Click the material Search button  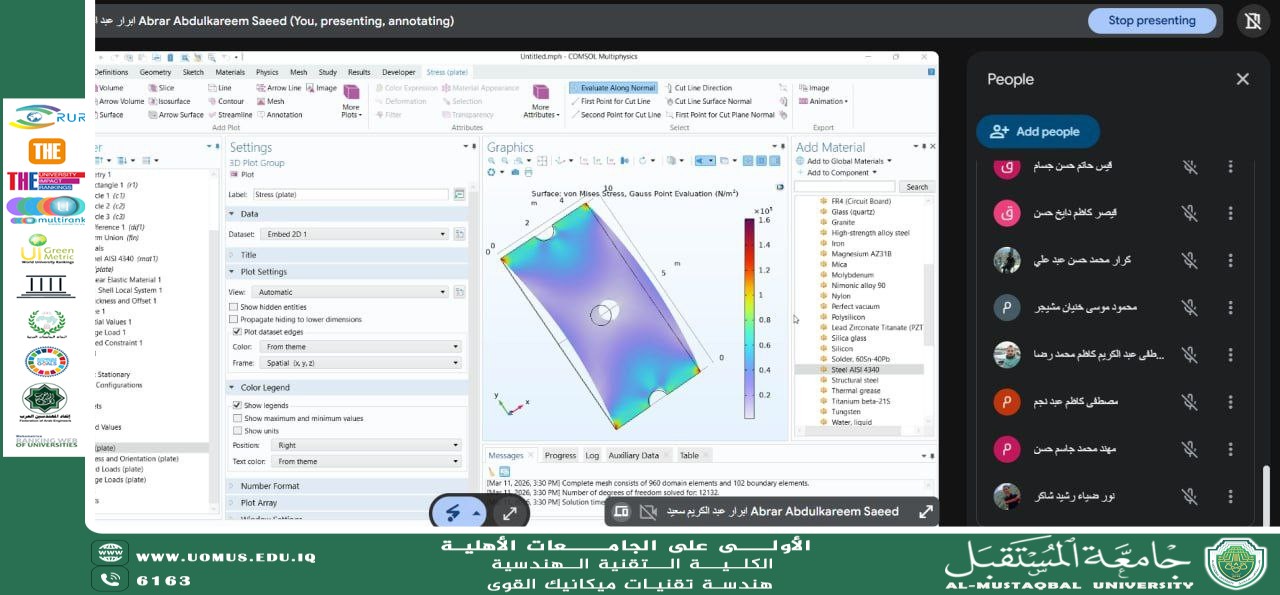(x=916, y=187)
